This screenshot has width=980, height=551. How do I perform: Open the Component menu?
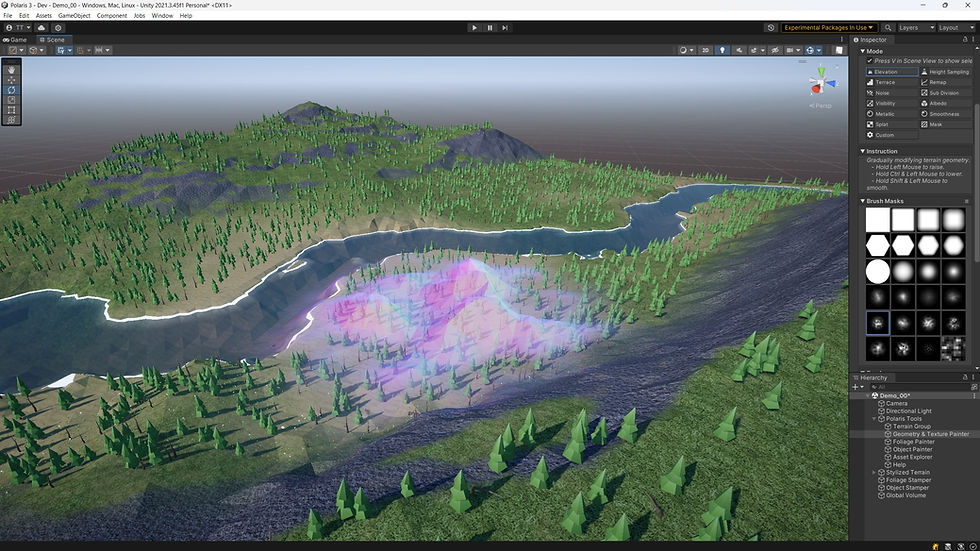pyautogui.click(x=112, y=16)
